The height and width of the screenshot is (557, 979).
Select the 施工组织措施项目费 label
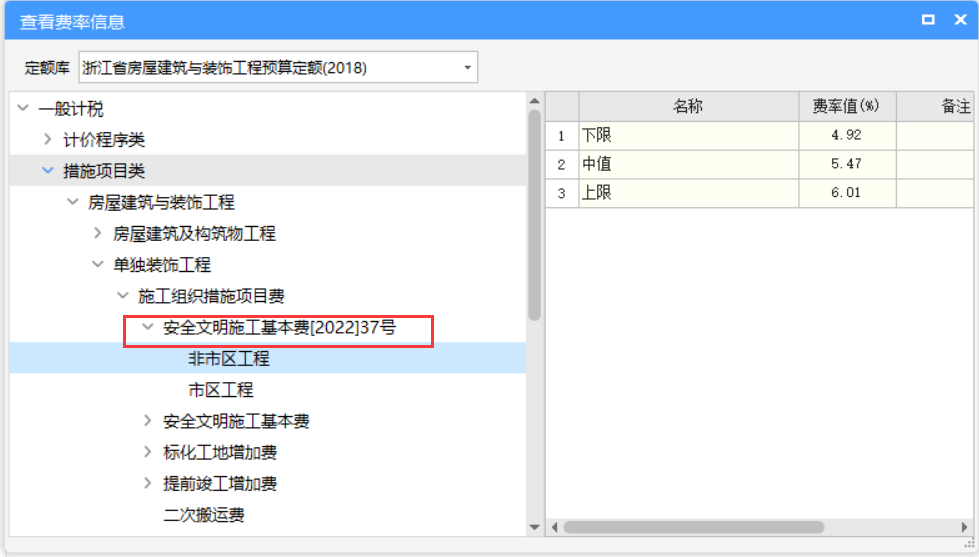tap(211, 296)
